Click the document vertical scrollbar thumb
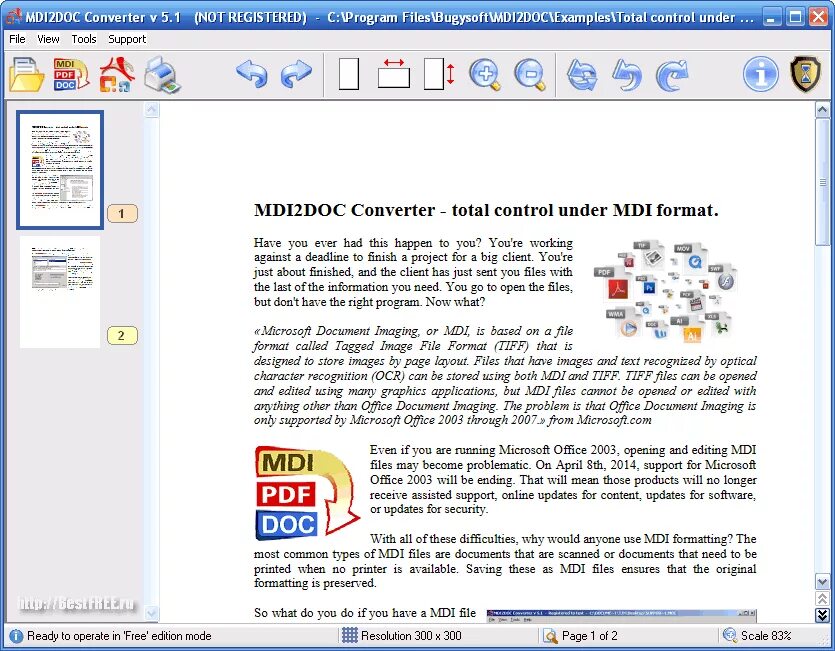The image size is (835, 651). click(822, 182)
